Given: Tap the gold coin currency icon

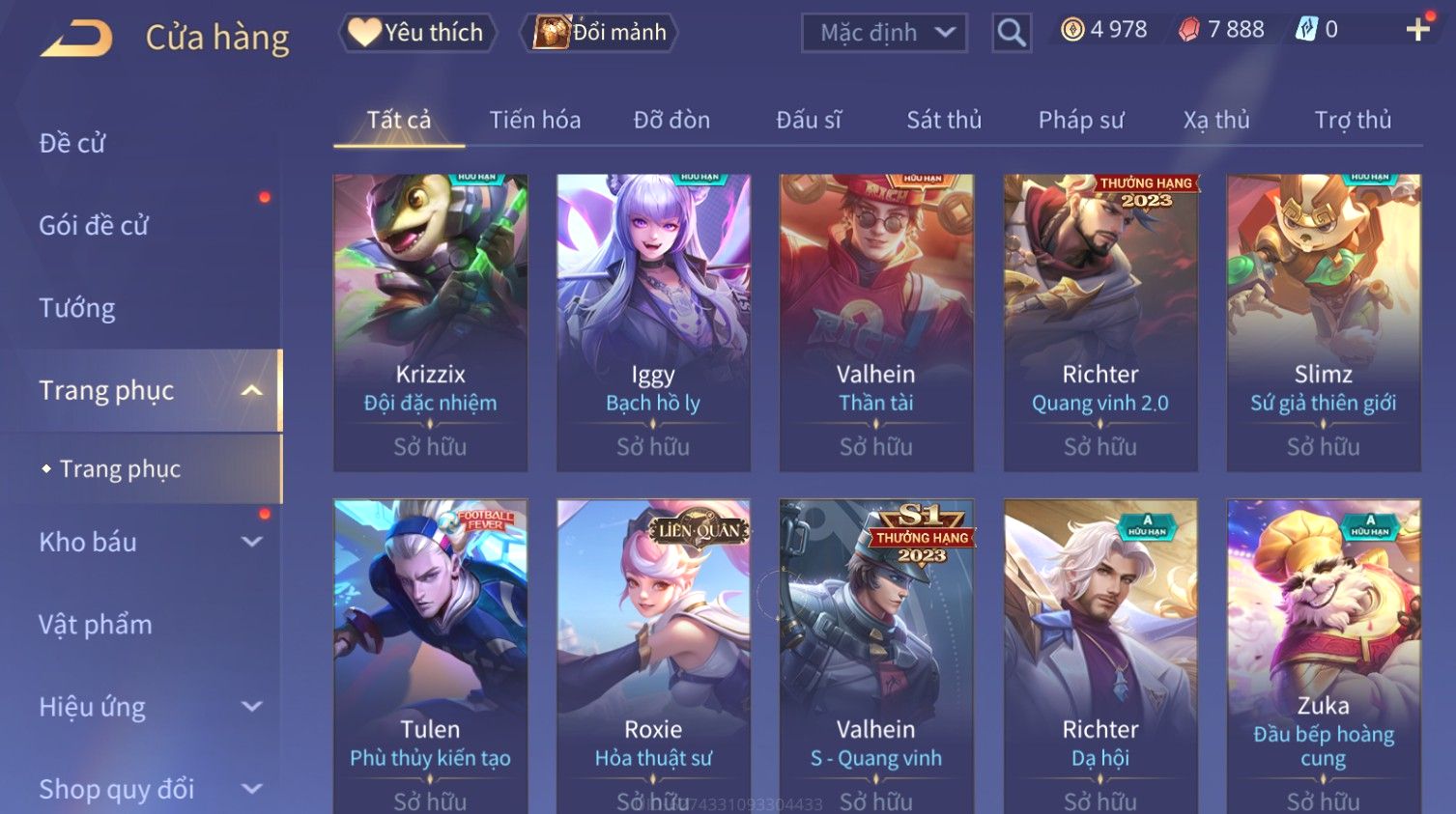Looking at the screenshot, I should tap(1072, 30).
